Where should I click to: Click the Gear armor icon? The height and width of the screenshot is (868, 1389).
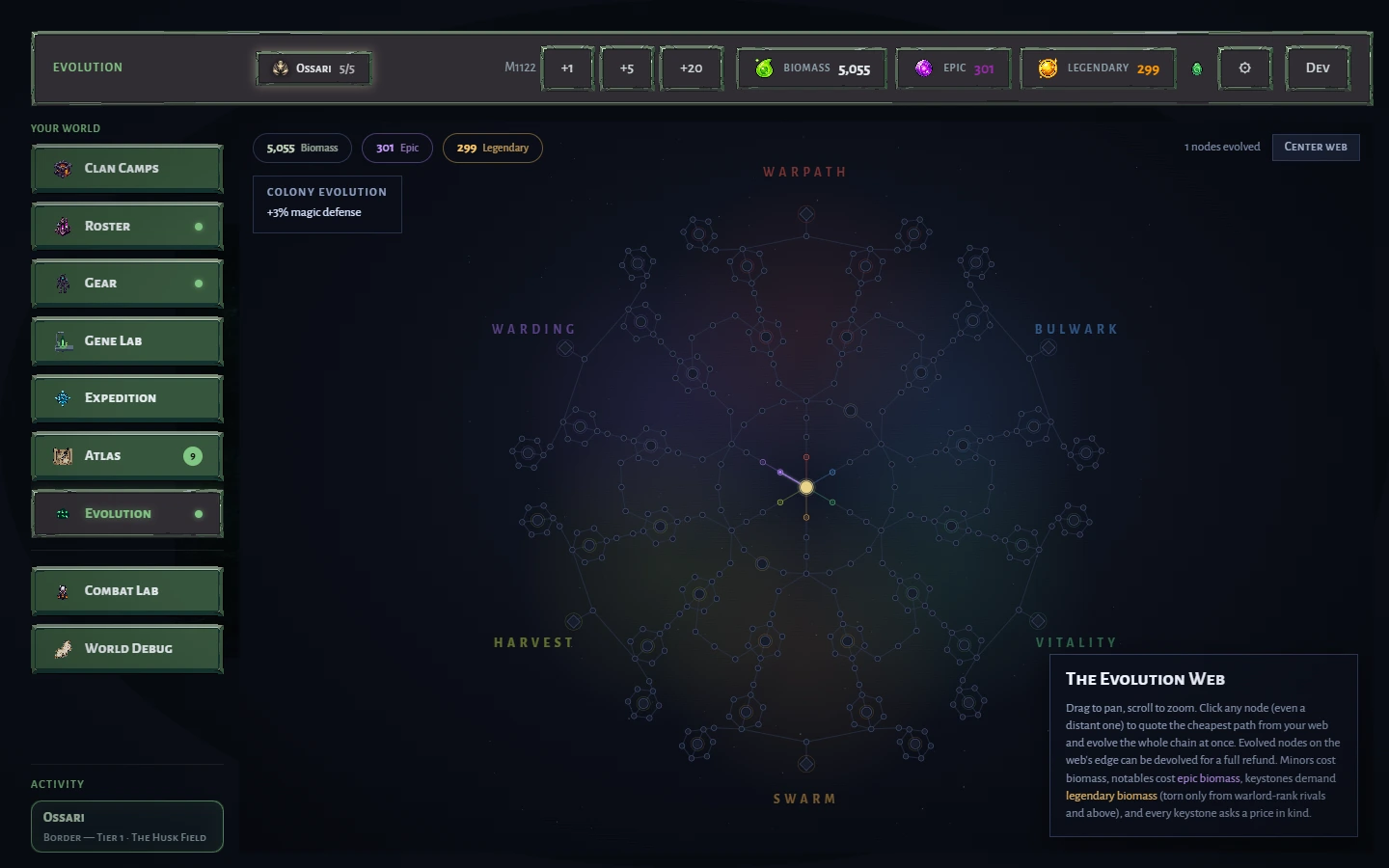point(63,284)
